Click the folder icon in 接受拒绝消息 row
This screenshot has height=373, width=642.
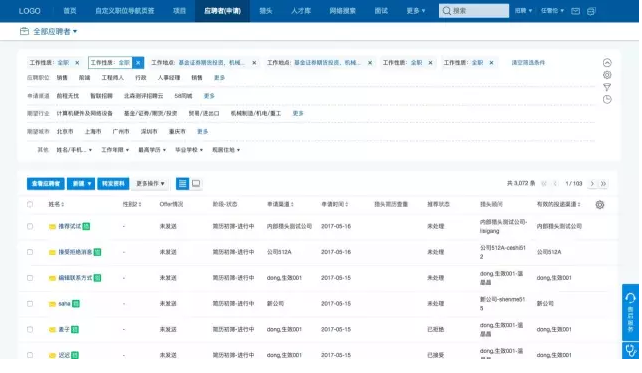pyautogui.click(x=52, y=253)
